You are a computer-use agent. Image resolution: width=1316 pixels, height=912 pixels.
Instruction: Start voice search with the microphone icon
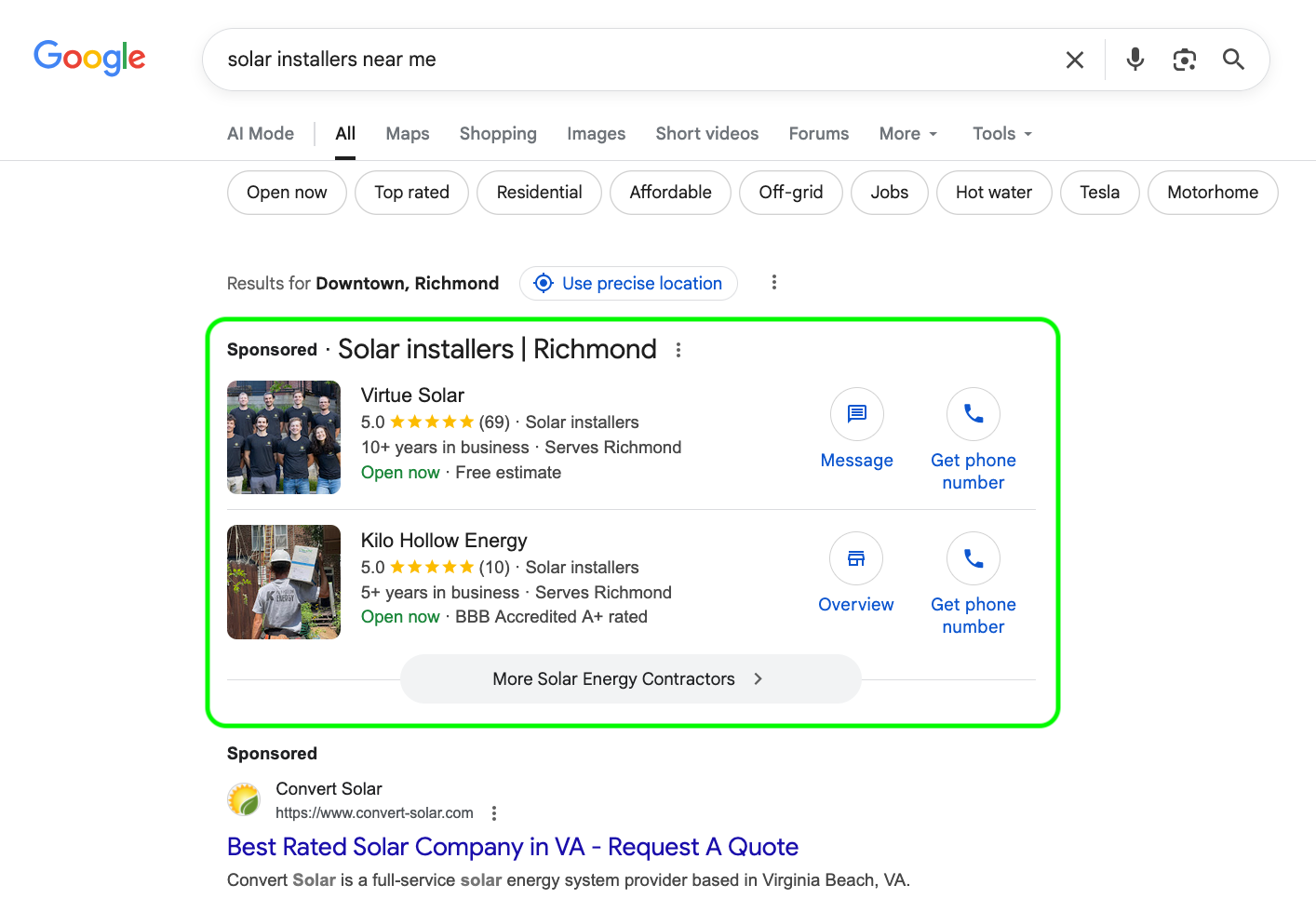[x=1135, y=60]
